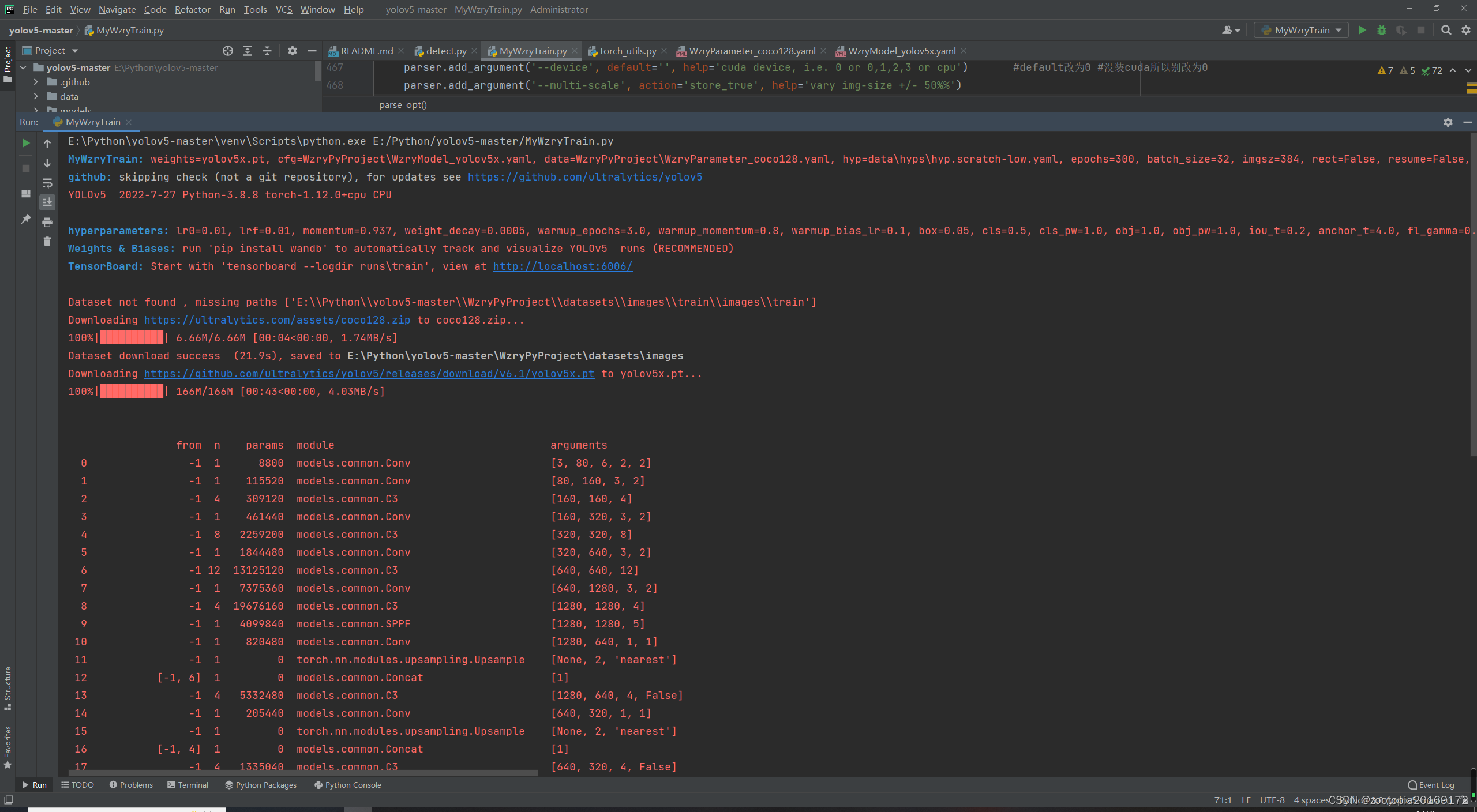Click the Run with Coverage icon

click(x=1401, y=30)
